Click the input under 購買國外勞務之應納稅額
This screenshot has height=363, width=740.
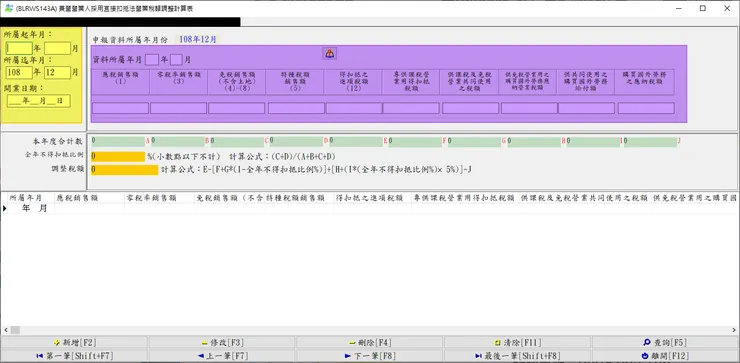[646, 108]
